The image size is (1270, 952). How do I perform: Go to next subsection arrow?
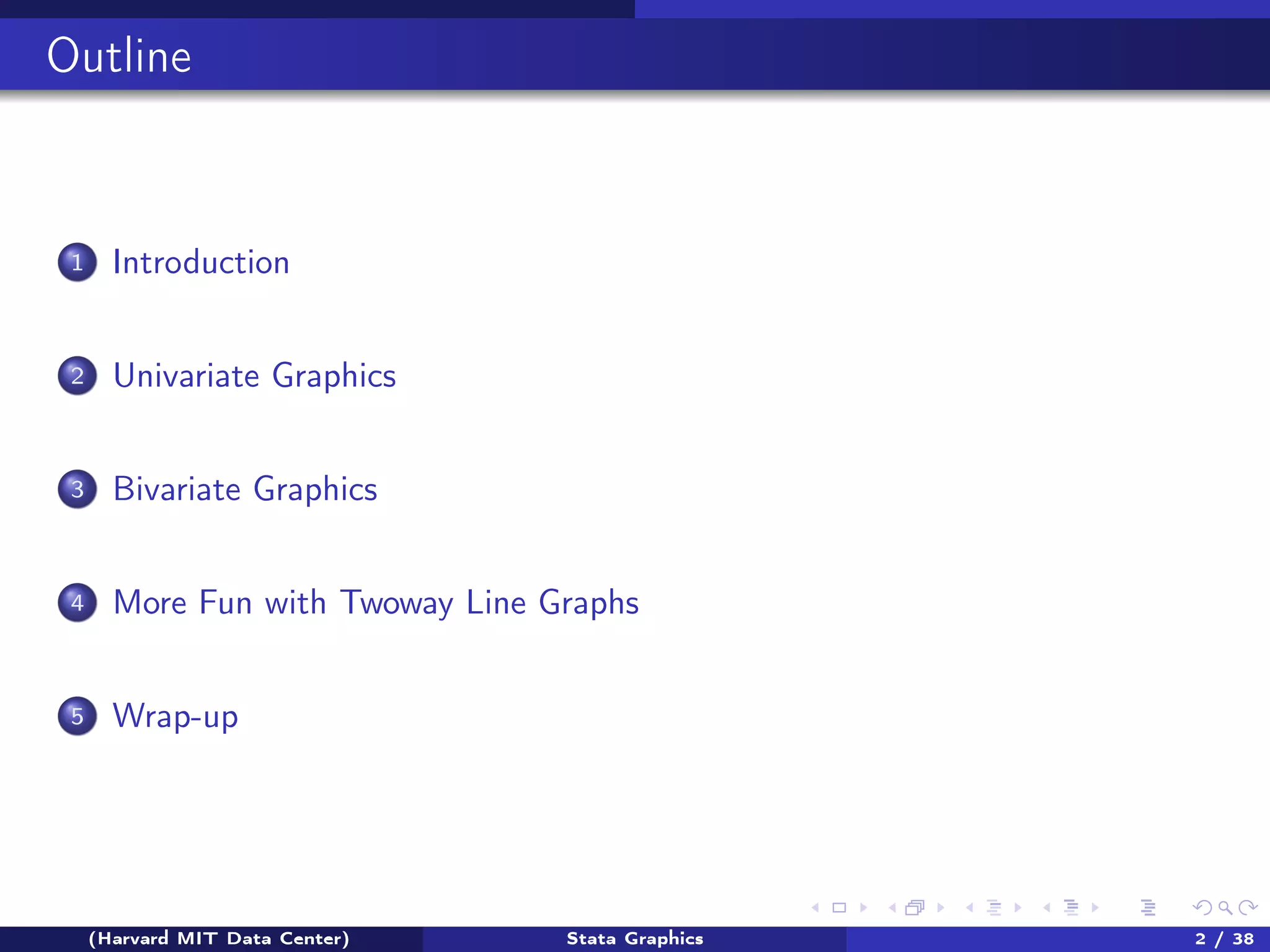click(1018, 907)
